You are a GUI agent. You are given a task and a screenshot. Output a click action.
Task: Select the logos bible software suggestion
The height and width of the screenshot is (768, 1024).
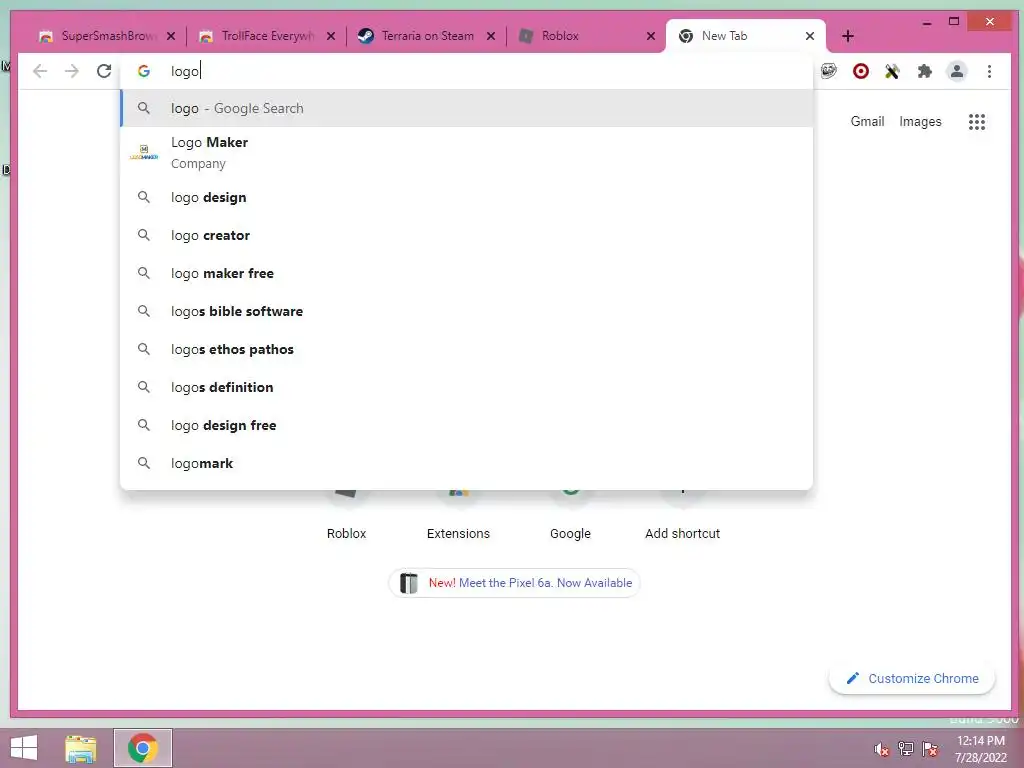tap(466, 311)
